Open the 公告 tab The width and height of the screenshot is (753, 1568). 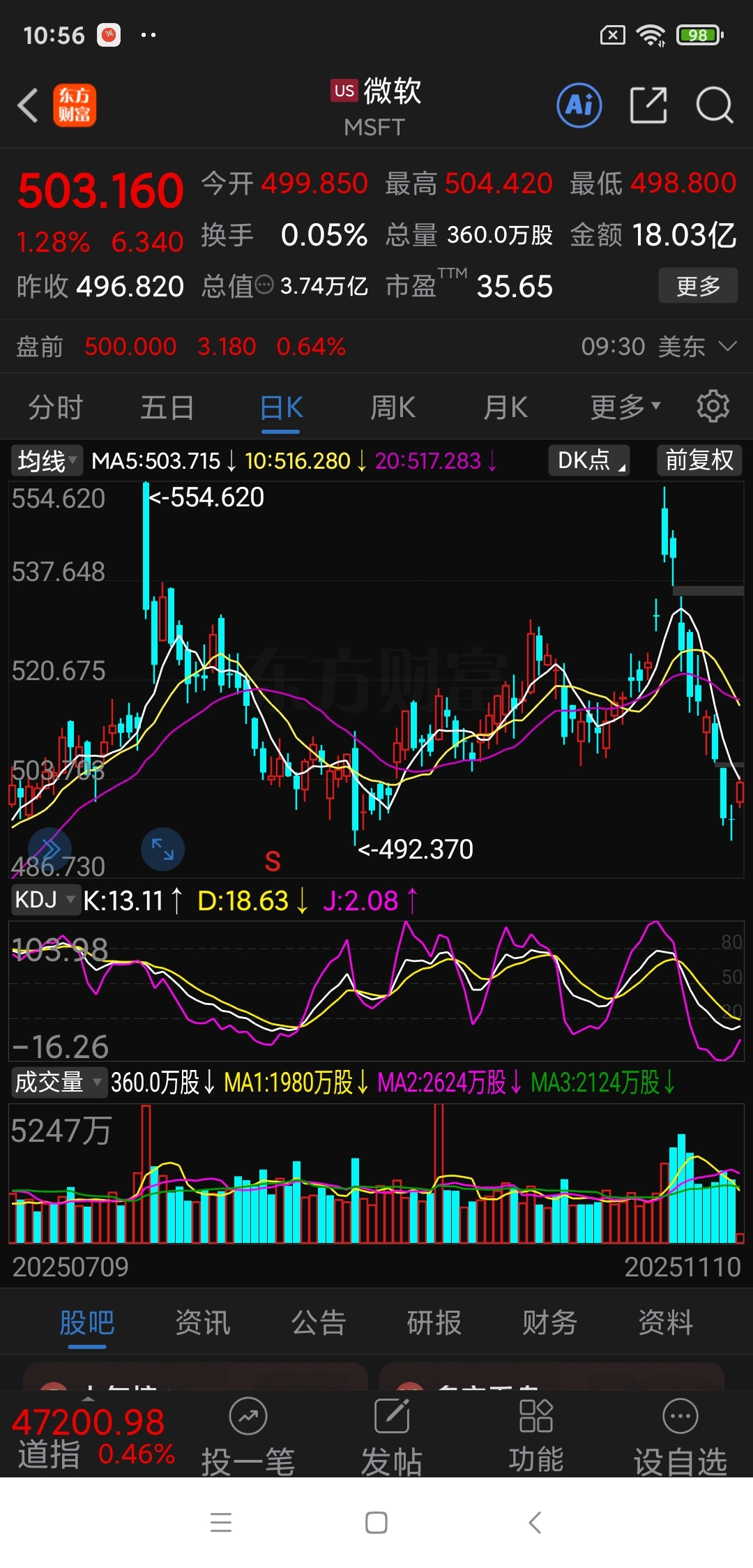tap(319, 1322)
